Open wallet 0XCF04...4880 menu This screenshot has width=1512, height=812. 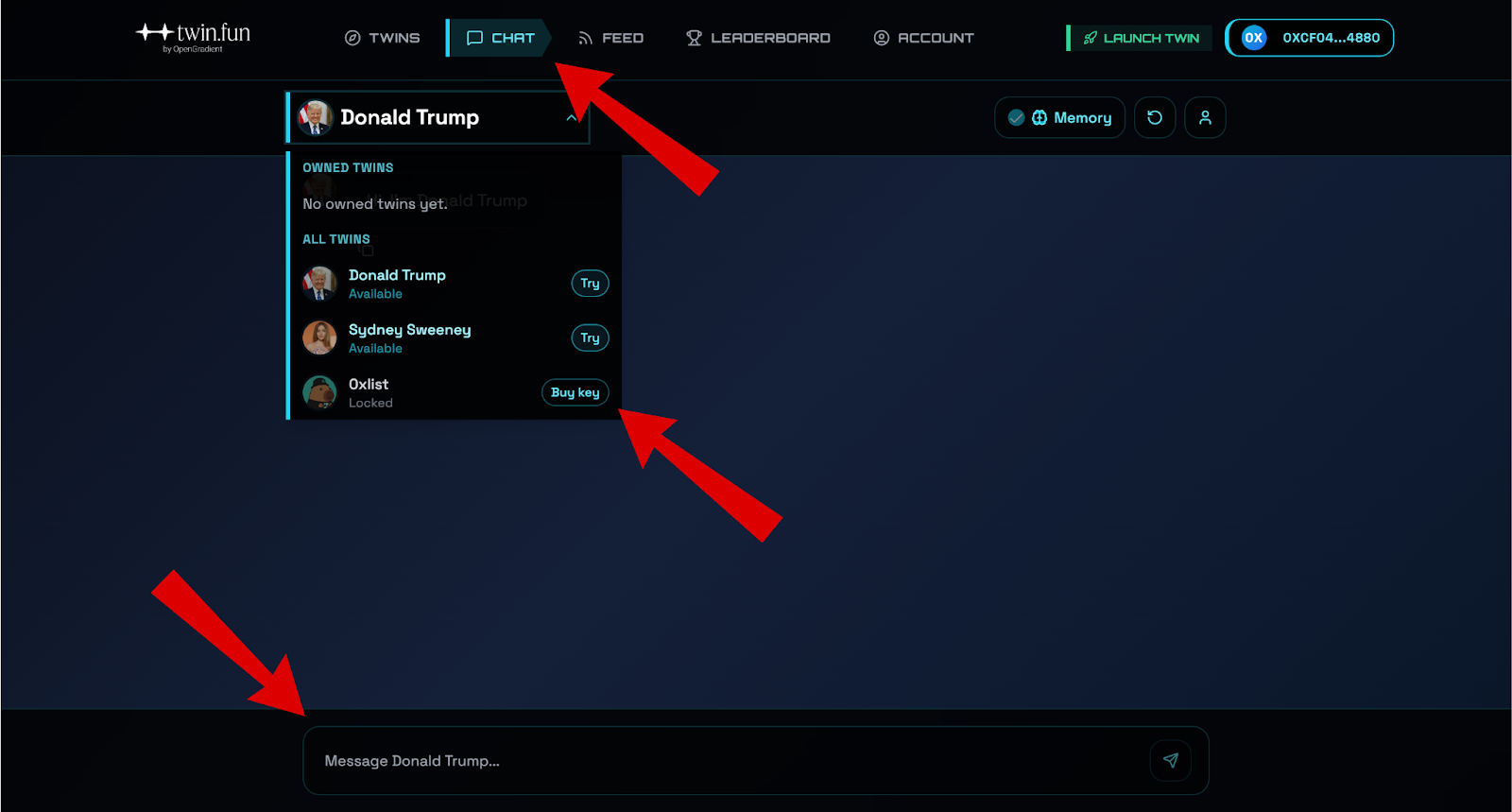(x=1310, y=38)
